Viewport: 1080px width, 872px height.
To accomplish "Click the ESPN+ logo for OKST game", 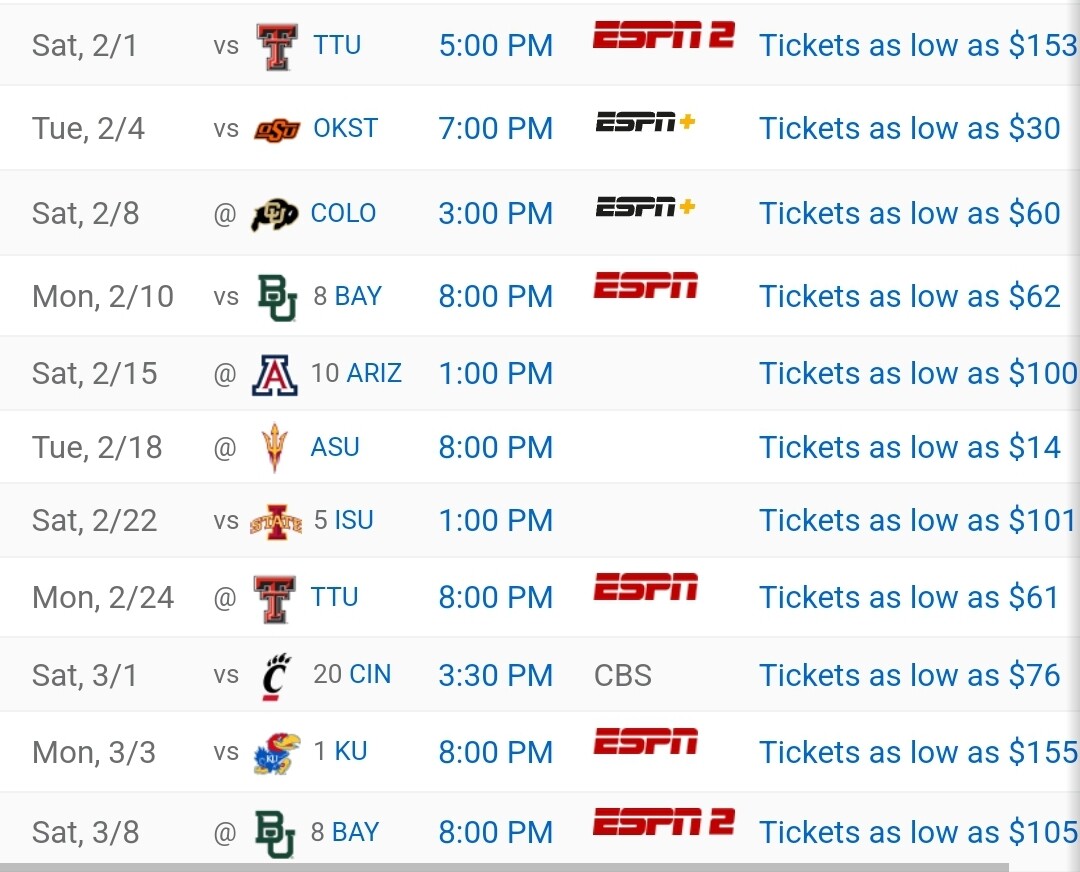I will [645, 122].
